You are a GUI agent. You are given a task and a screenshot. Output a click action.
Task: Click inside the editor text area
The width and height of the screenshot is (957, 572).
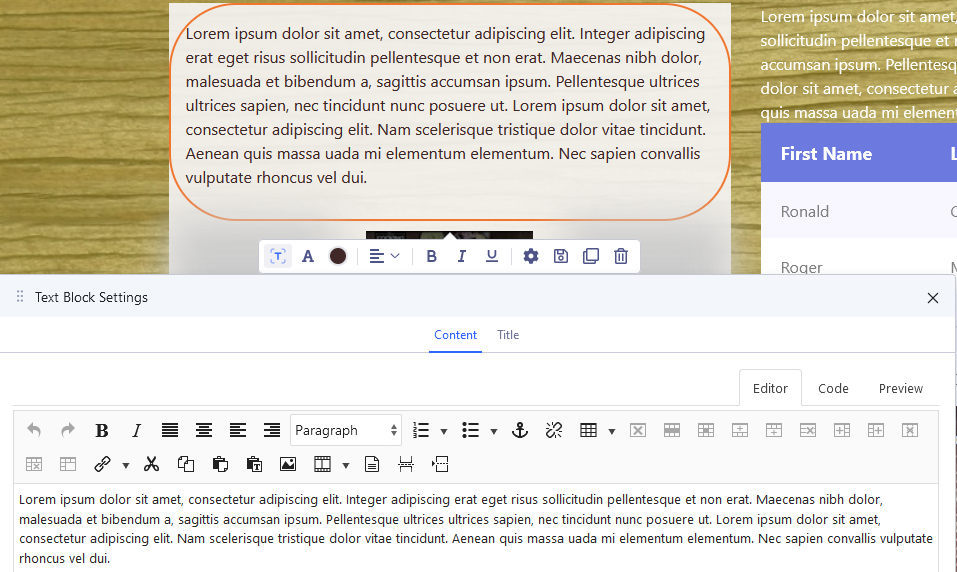(476, 528)
